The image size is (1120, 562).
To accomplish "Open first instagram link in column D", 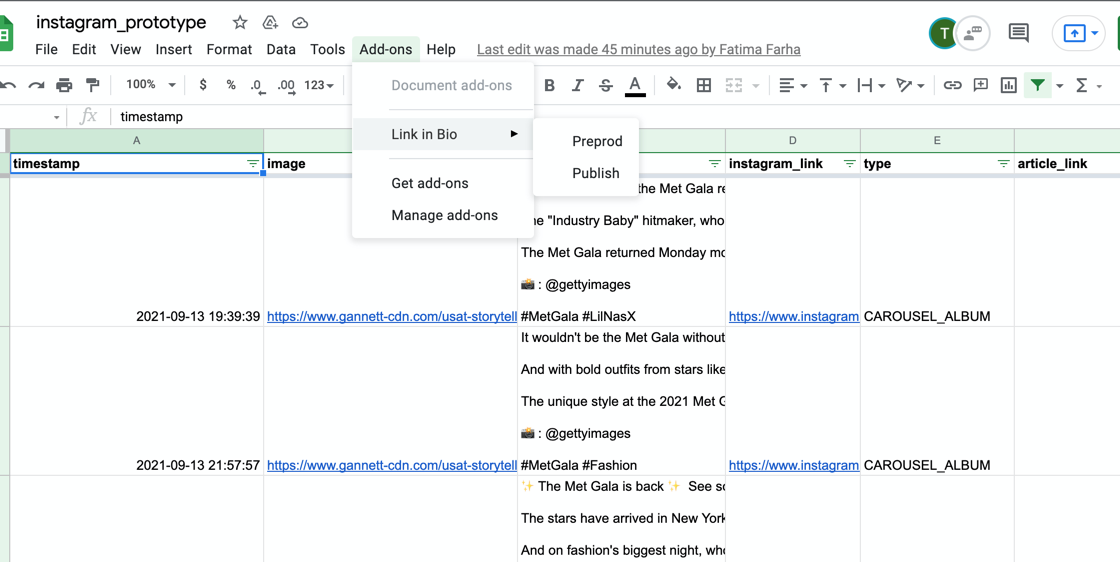I will pos(793,316).
